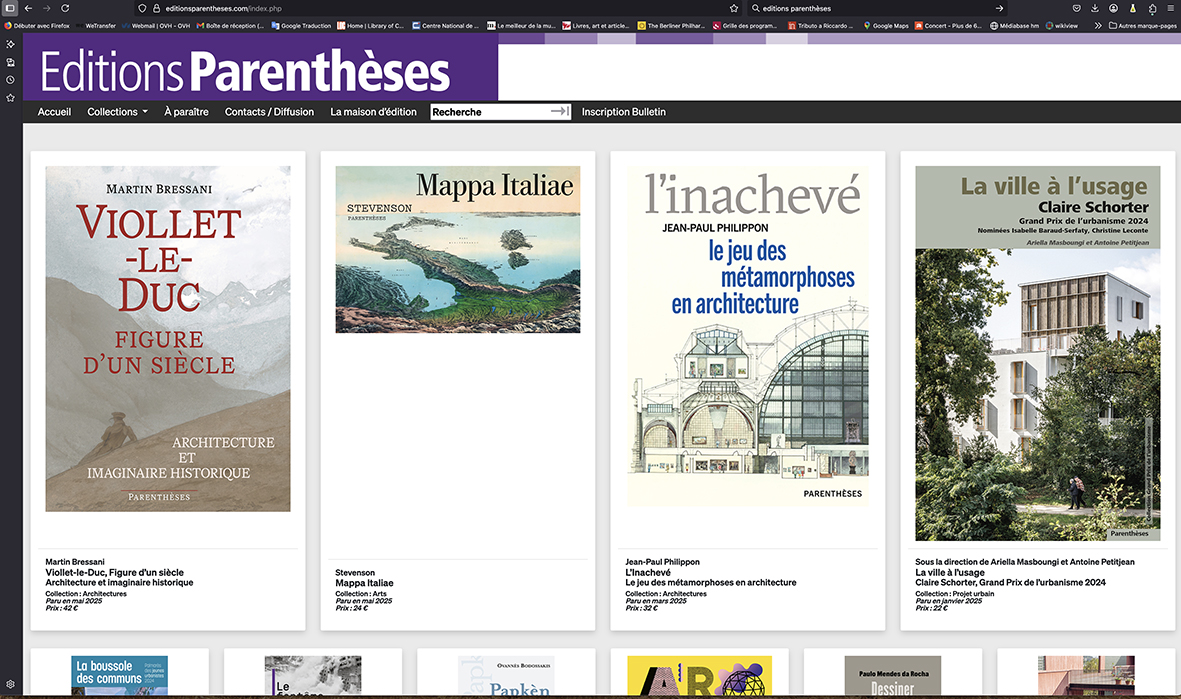
Task: Click 'Collection : Arts' text
Action: tap(361, 594)
